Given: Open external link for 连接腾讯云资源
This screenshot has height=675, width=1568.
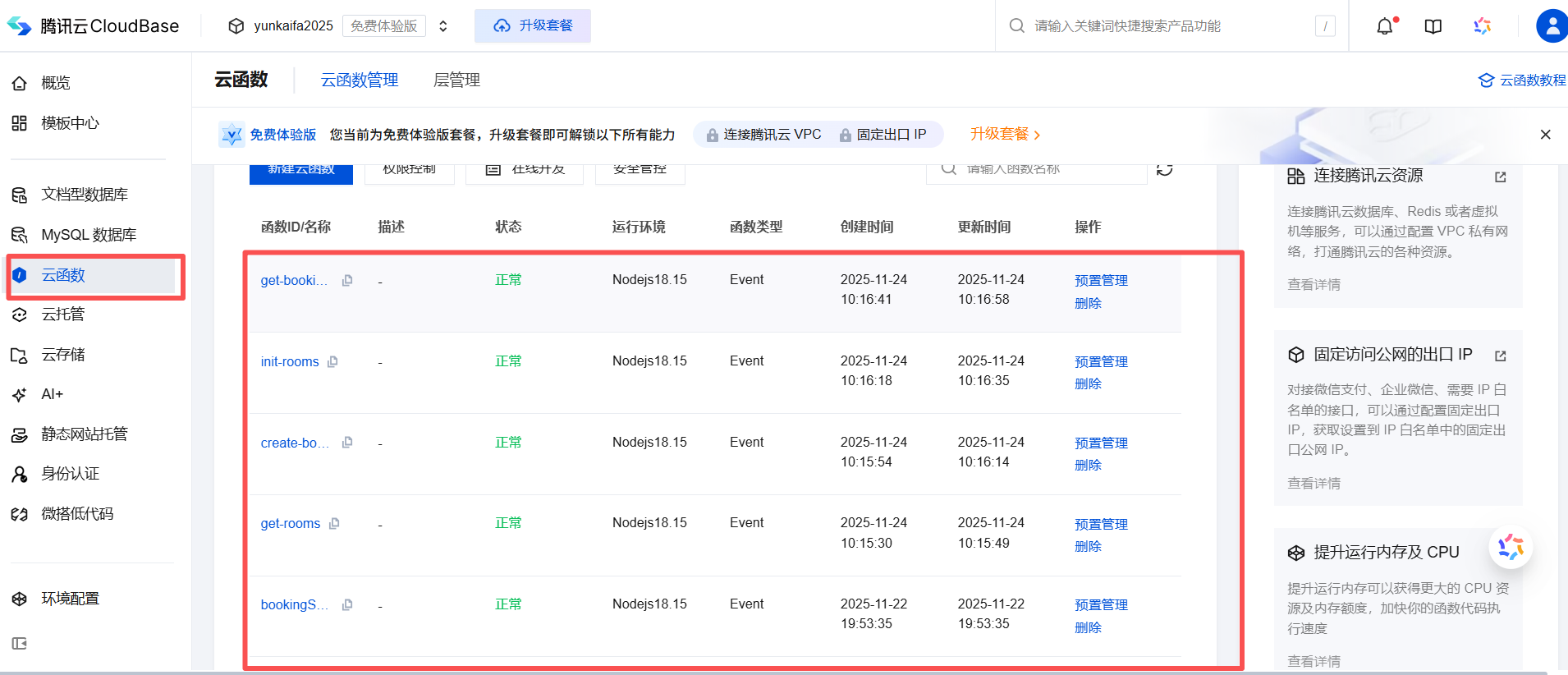Looking at the screenshot, I should [1501, 177].
